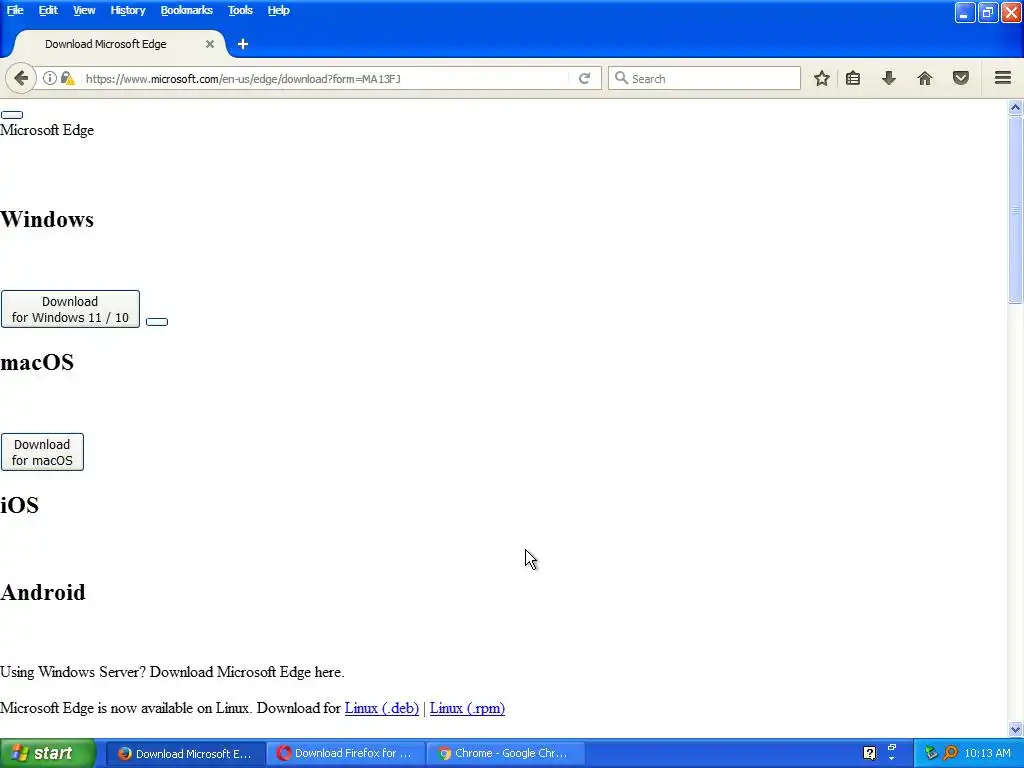The image size is (1024, 768).
Task: Go back with the back arrow button
Action: tap(21, 79)
